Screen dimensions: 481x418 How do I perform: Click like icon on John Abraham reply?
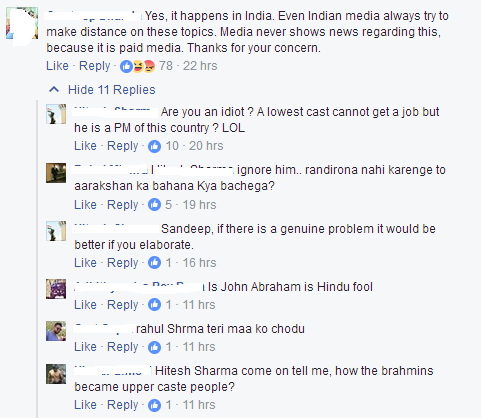point(154,305)
